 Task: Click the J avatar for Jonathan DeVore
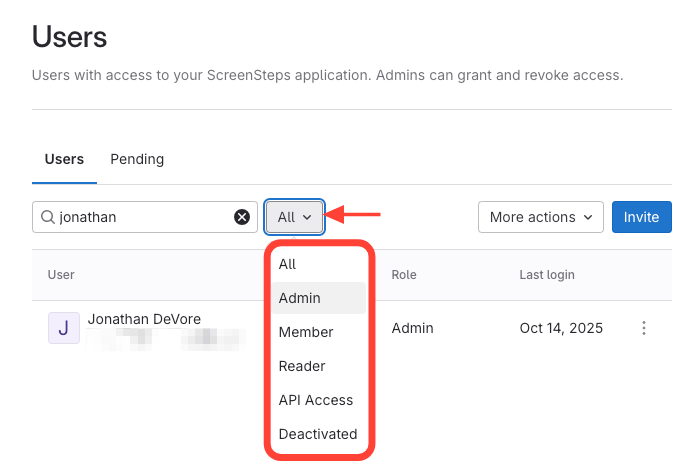tap(63, 328)
